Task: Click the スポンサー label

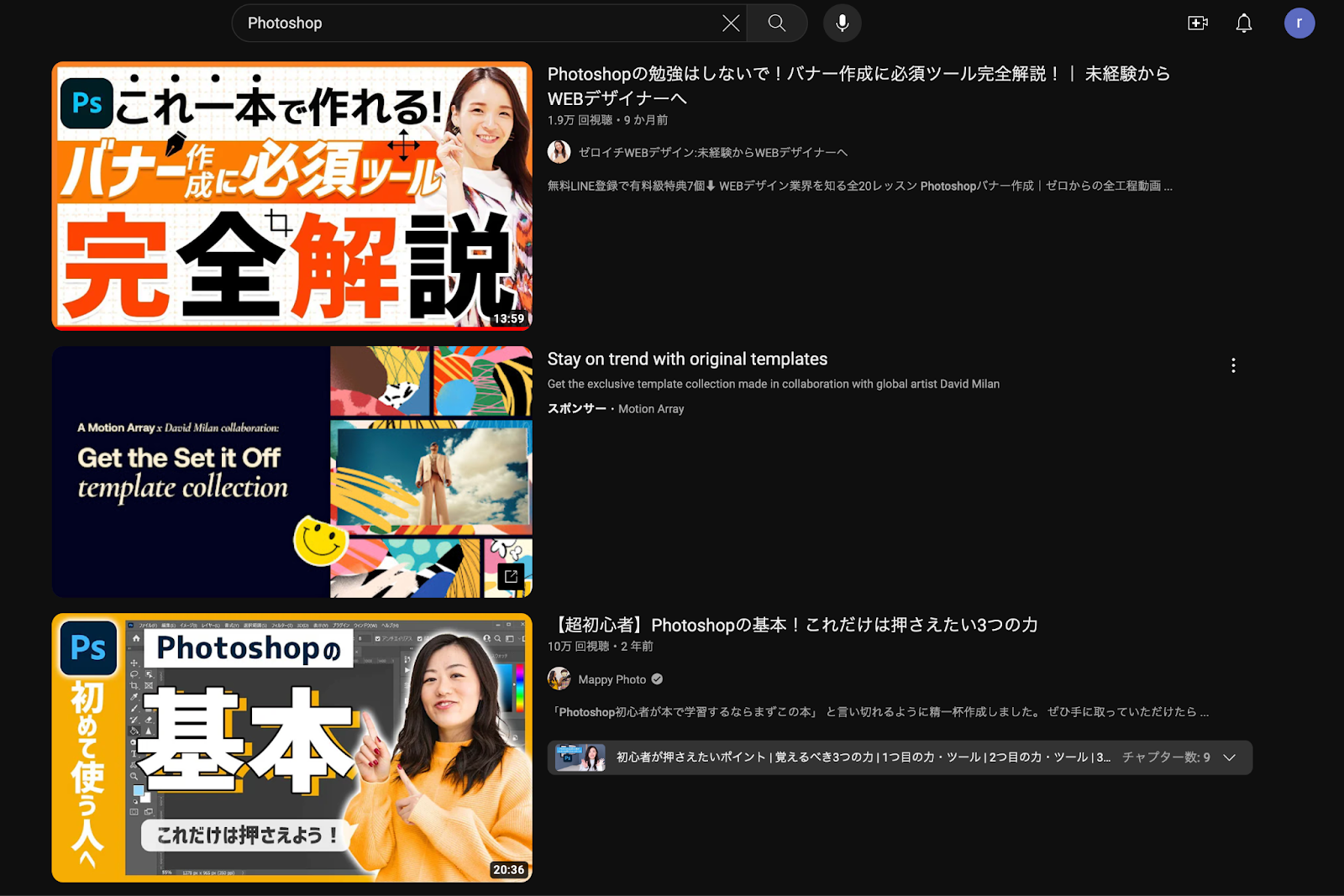Action: [577, 409]
